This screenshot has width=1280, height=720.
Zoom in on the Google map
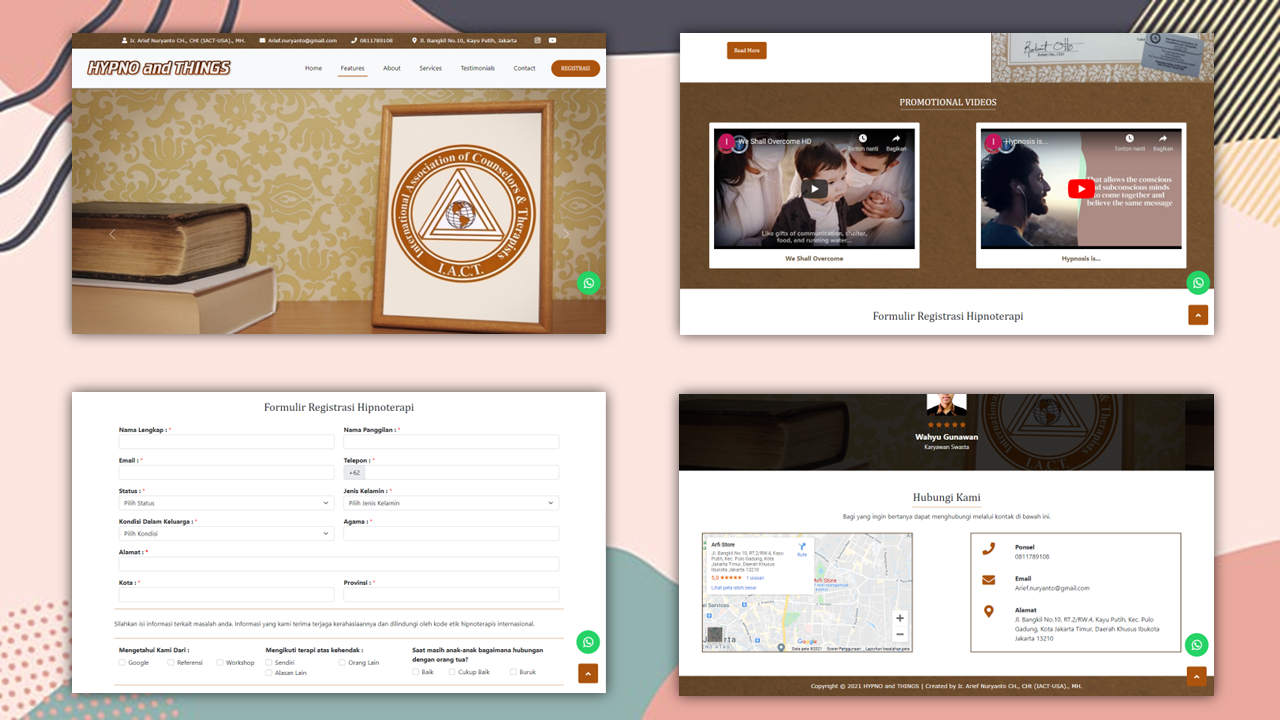coord(899,618)
